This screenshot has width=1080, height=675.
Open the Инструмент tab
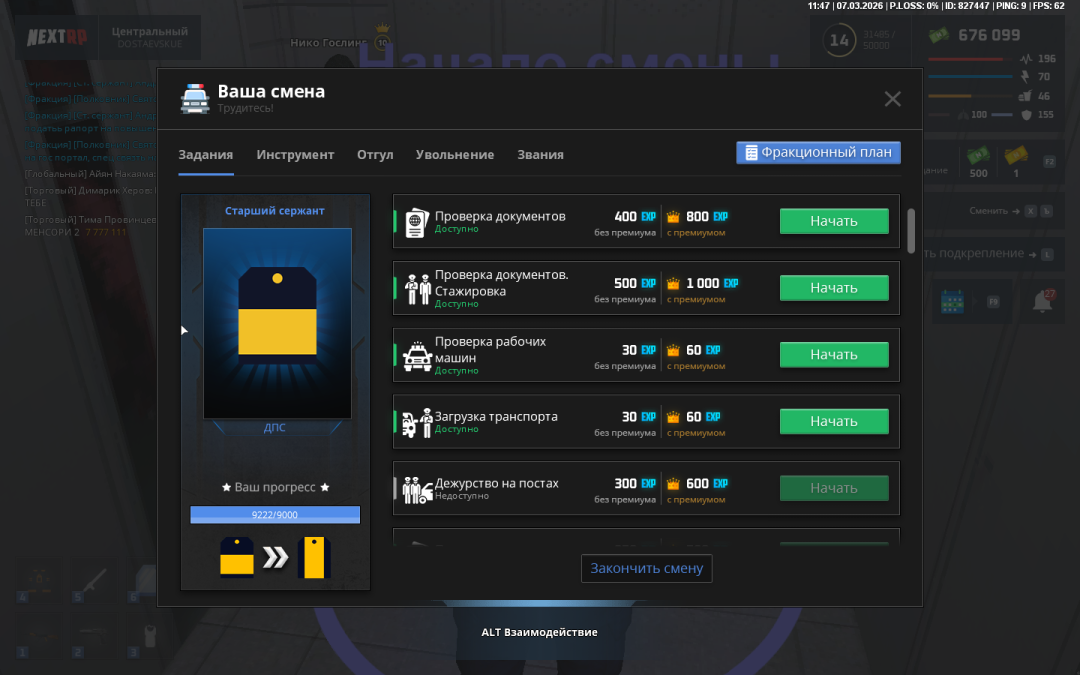click(x=295, y=155)
